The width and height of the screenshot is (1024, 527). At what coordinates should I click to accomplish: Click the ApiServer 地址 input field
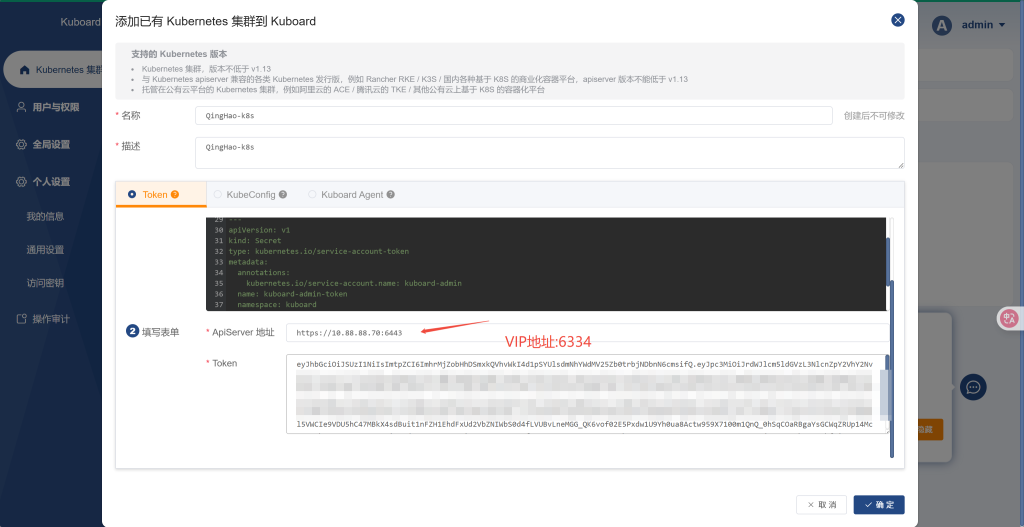click(586, 333)
